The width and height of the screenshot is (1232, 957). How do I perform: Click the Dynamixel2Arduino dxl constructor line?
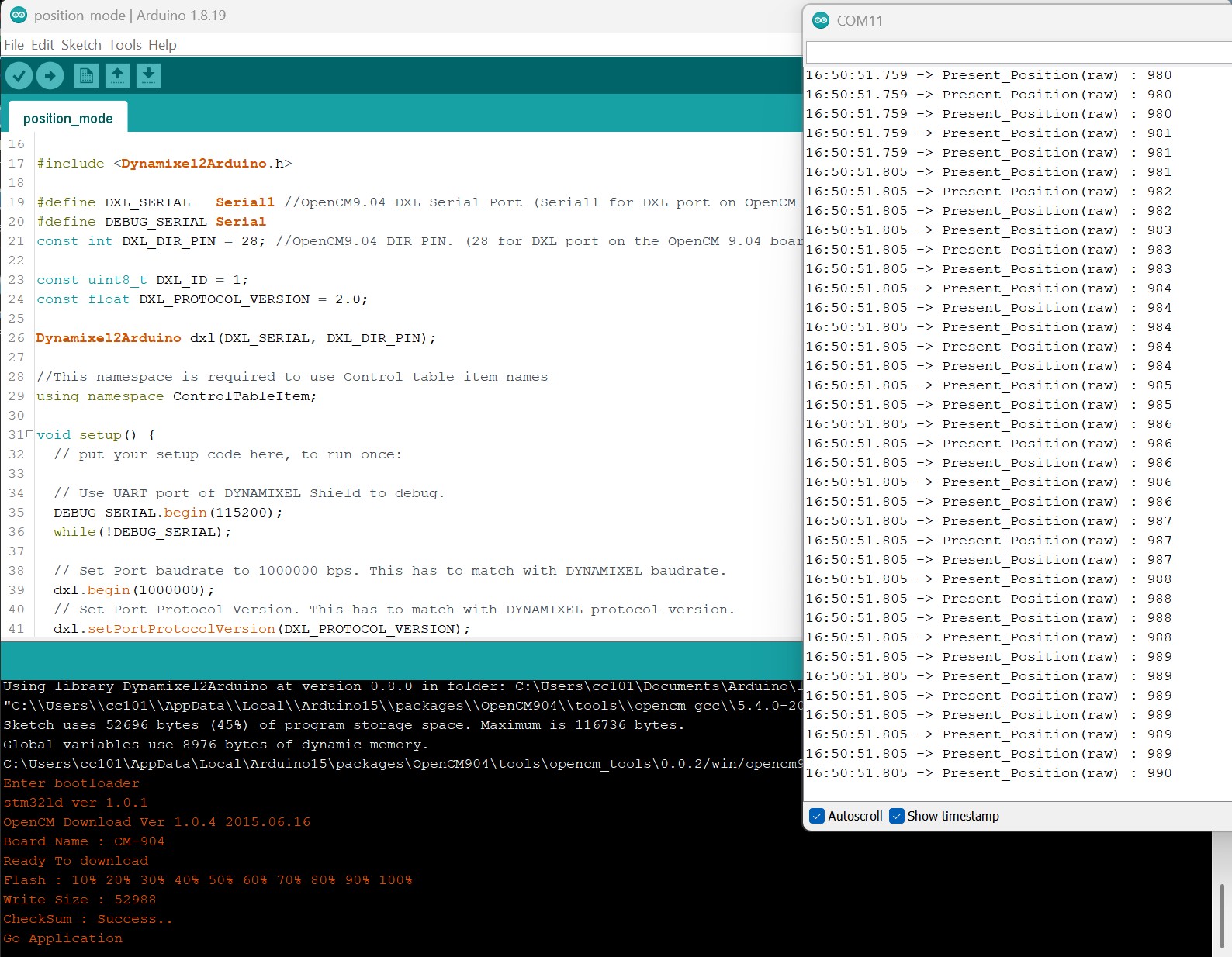[x=237, y=337]
